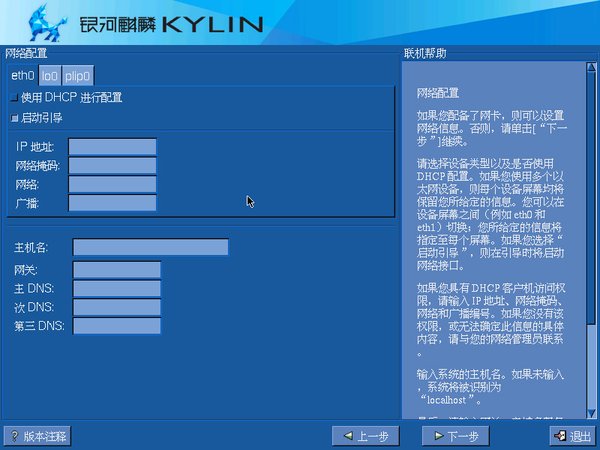This screenshot has width=600, height=450.
Task: Select the 广播 input field
Action: [112, 203]
